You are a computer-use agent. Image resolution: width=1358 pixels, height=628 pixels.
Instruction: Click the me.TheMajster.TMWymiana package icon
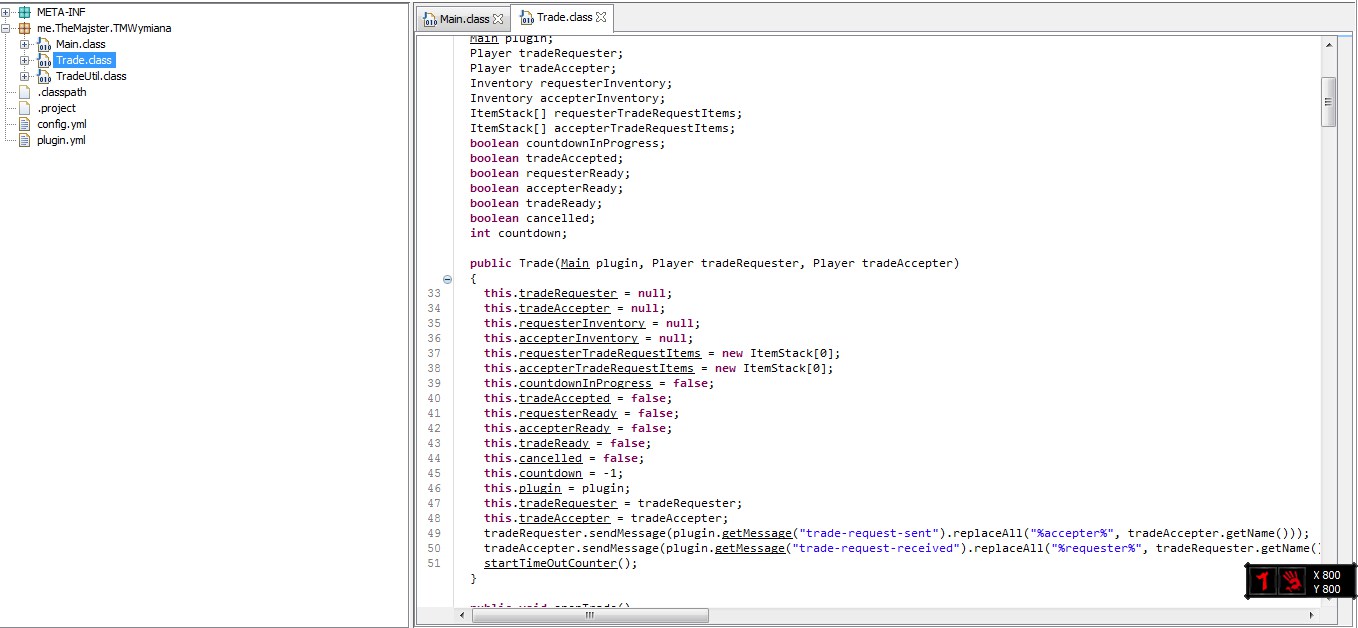pyautogui.click(x=25, y=28)
